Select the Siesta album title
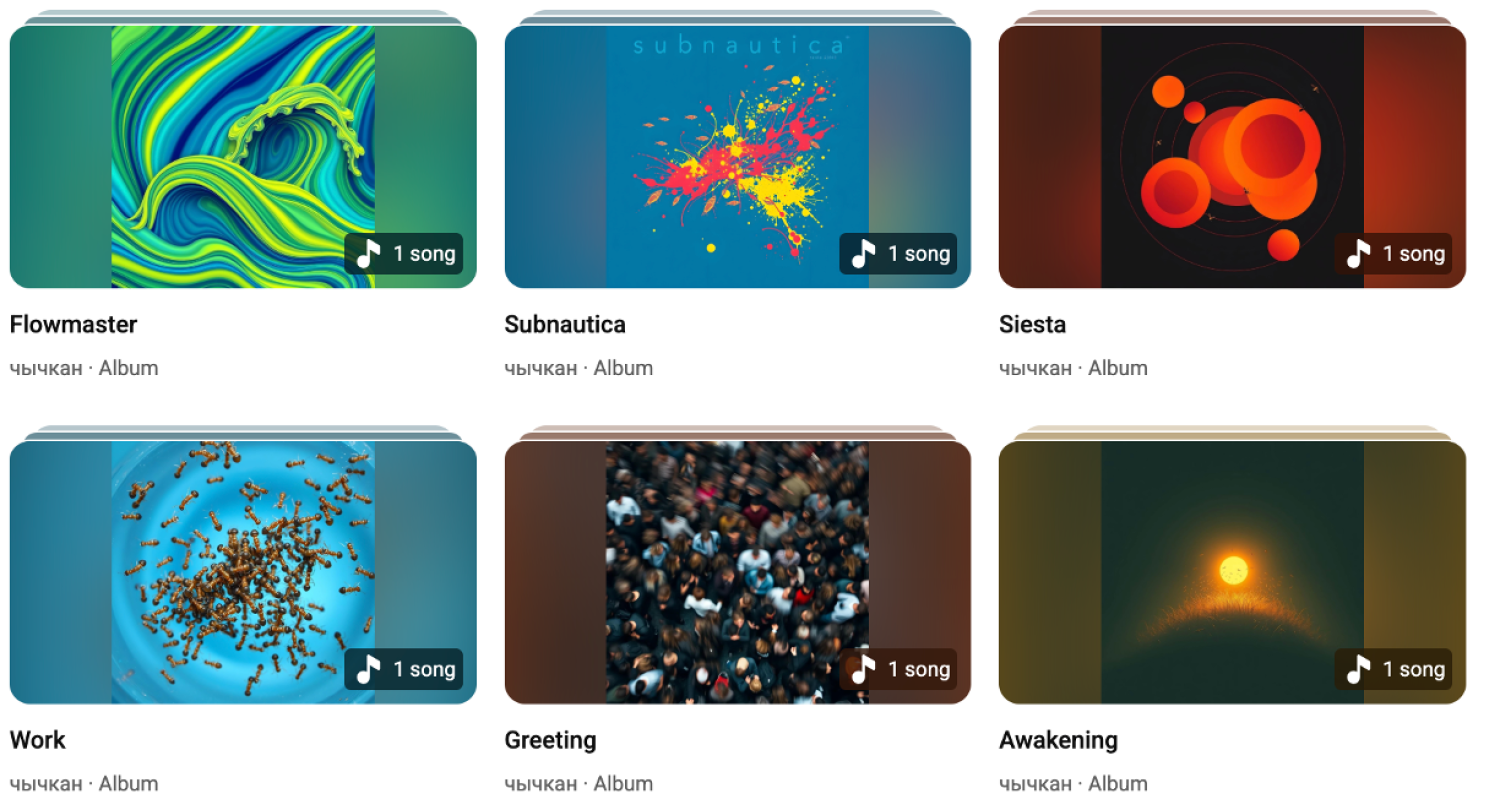Viewport: 1500px width, 799px height. [x=1032, y=324]
